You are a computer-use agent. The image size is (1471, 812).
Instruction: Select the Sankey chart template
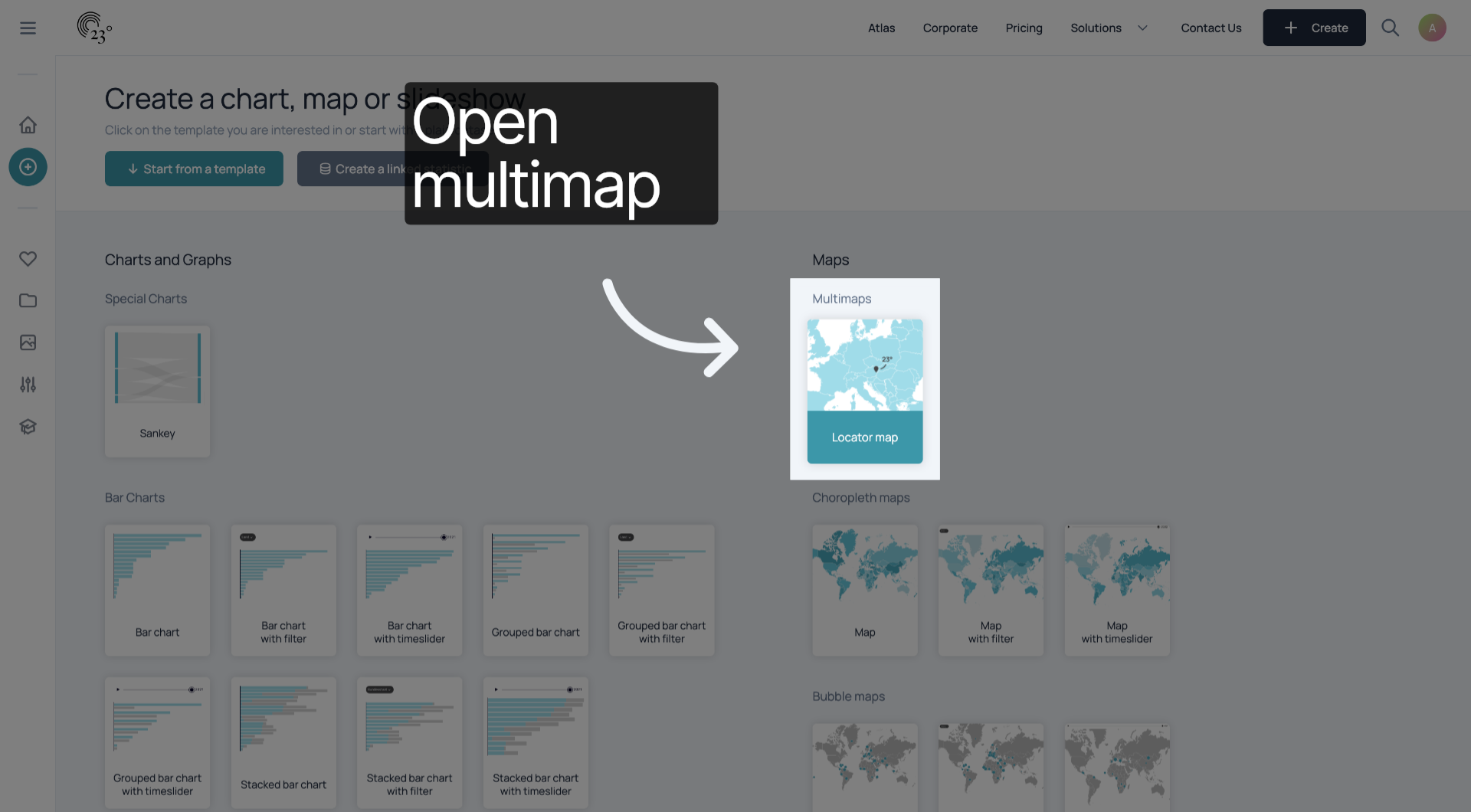coord(157,391)
